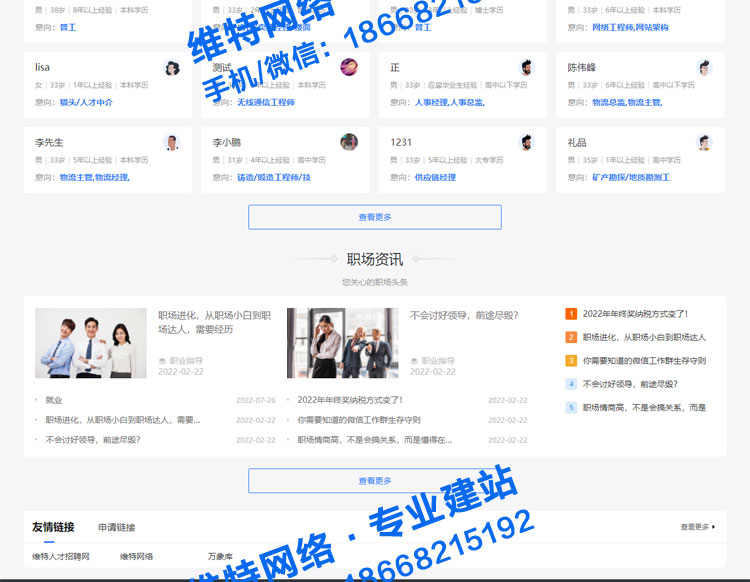The height and width of the screenshot is (582, 750).
Task: Open ranked item 不会讨好领导，前途尽毁?
Action: 630,384
